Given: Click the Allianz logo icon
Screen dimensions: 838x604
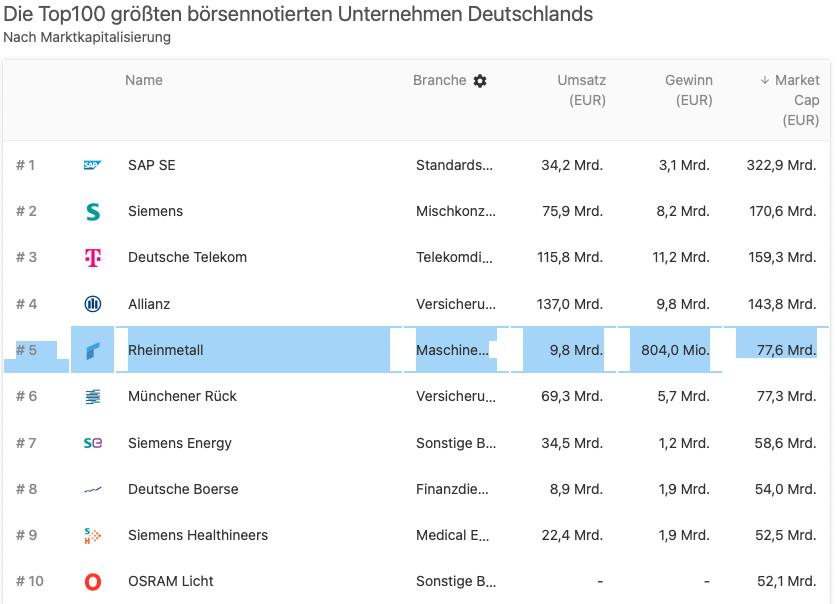Looking at the screenshot, I should (x=93, y=304).
